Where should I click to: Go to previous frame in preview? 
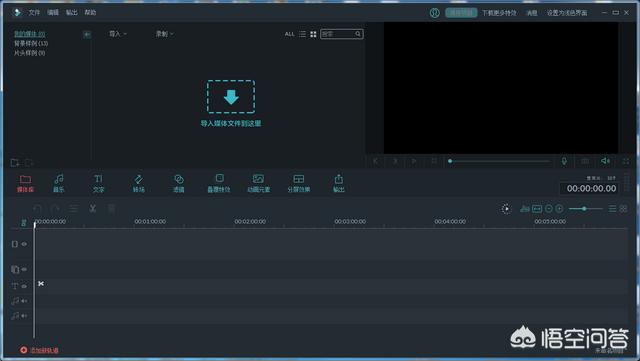(376, 161)
